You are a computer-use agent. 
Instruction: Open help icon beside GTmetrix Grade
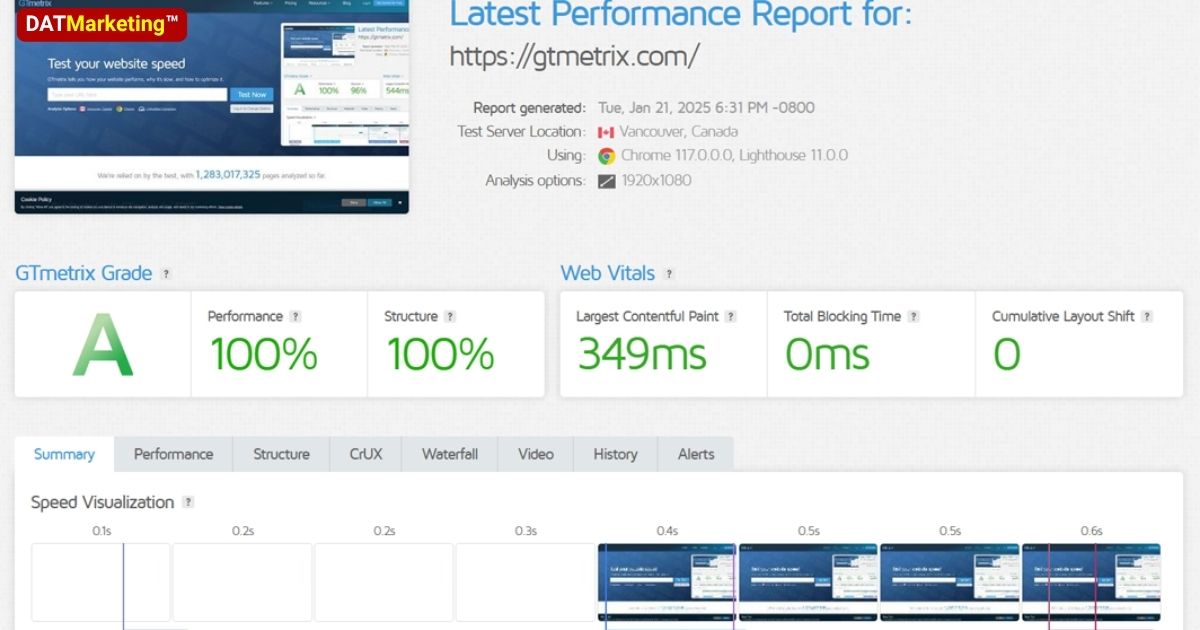click(166, 274)
